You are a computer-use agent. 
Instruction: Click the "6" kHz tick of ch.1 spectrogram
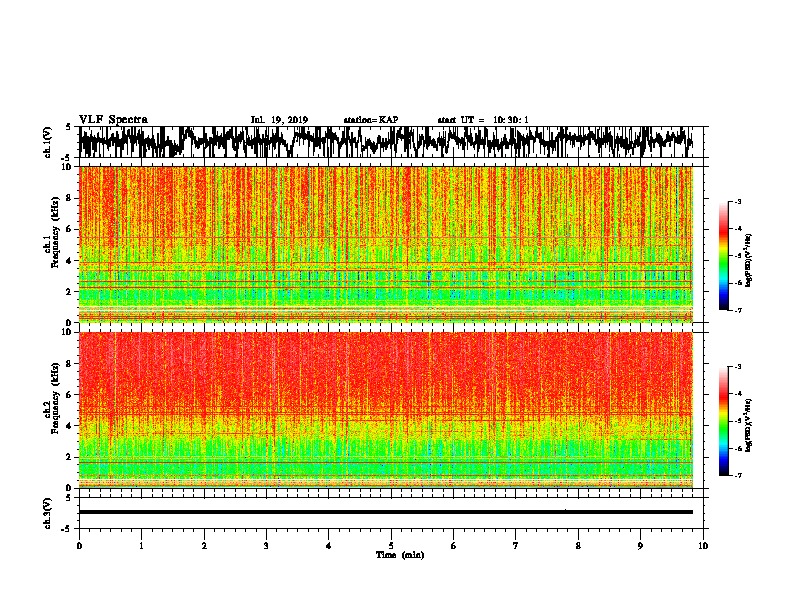coord(69,229)
